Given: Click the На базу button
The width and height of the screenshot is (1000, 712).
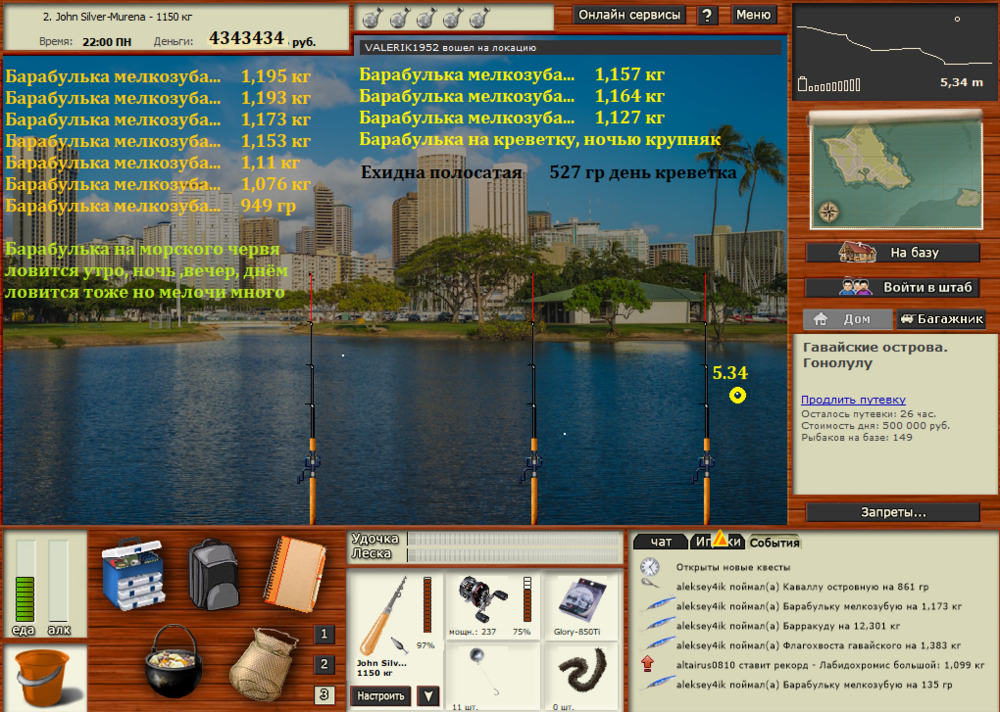Looking at the screenshot, I should pos(893,253).
